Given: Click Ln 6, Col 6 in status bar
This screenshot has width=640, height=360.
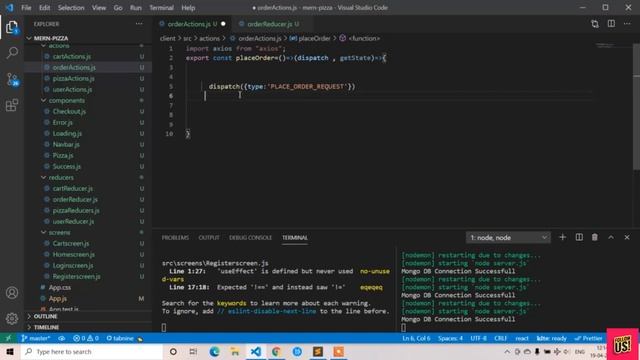Looking at the screenshot, I should pos(416,338).
